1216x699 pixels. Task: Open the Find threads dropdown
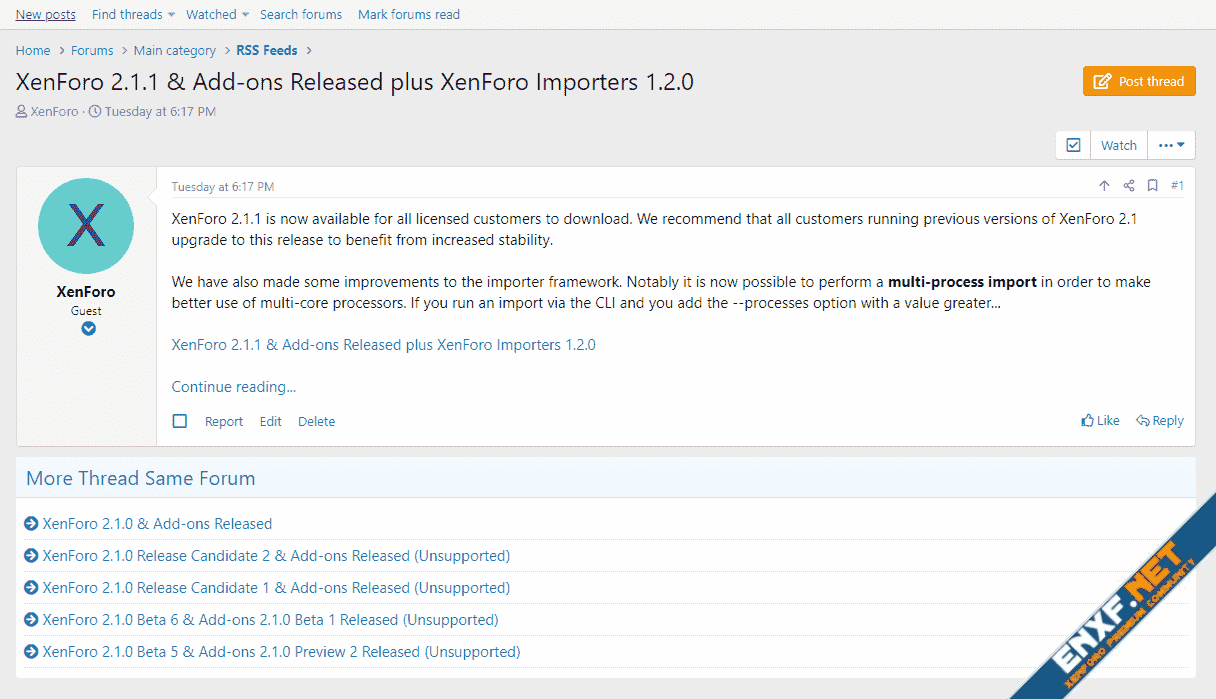(x=133, y=14)
